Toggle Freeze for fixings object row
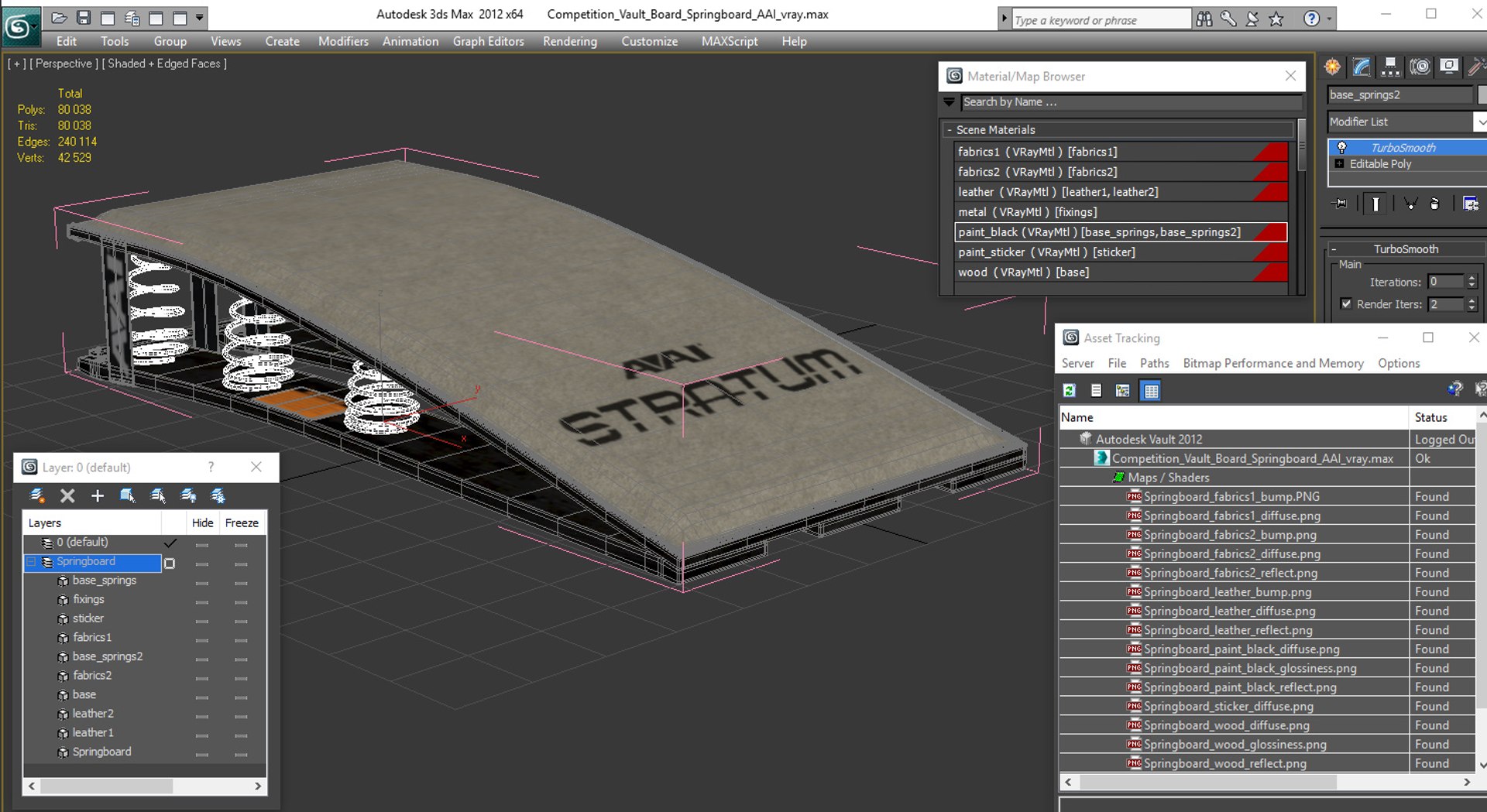1487x812 pixels. coord(241,602)
